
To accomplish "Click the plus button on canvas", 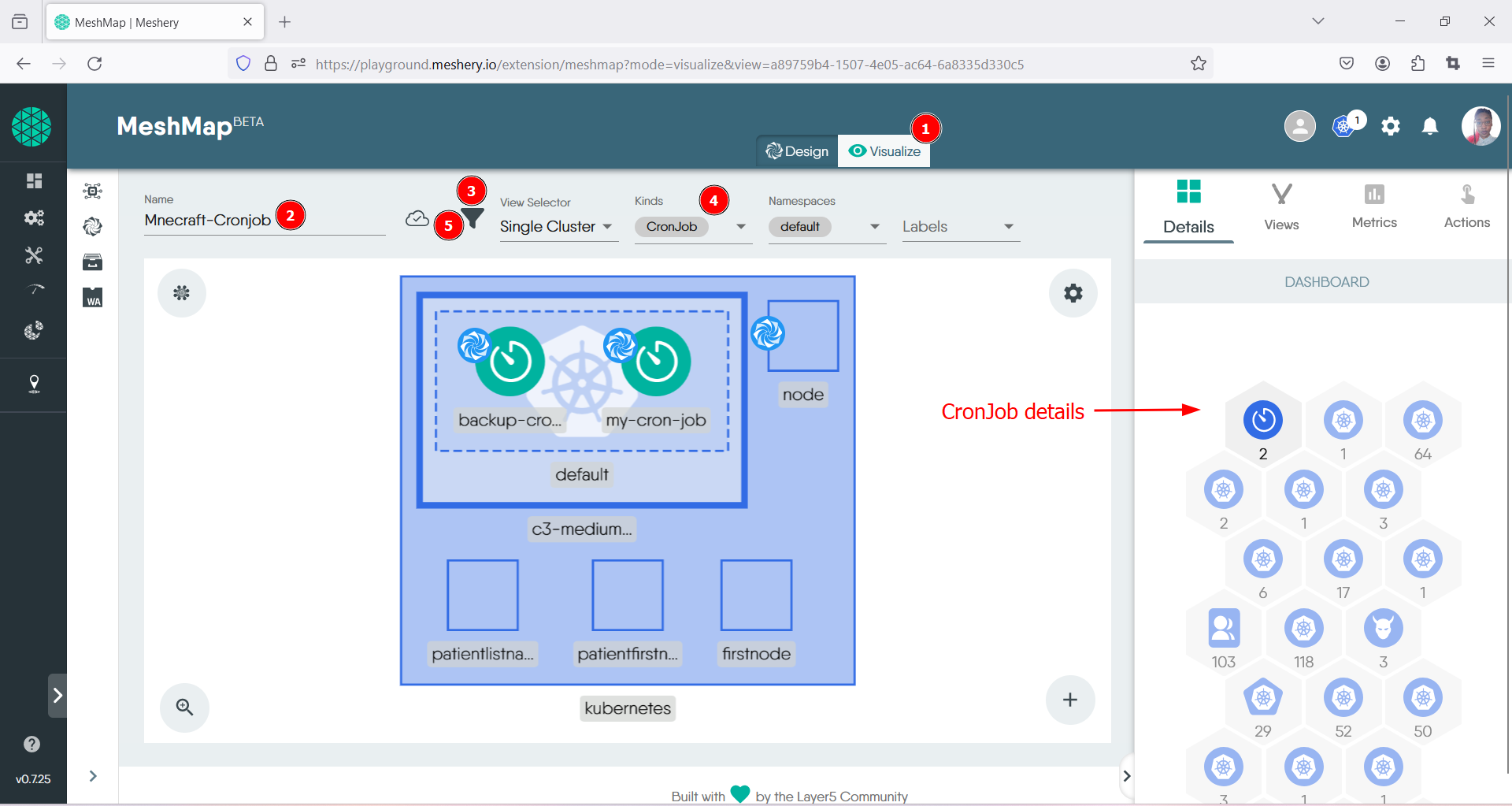I will (1069, 700).
